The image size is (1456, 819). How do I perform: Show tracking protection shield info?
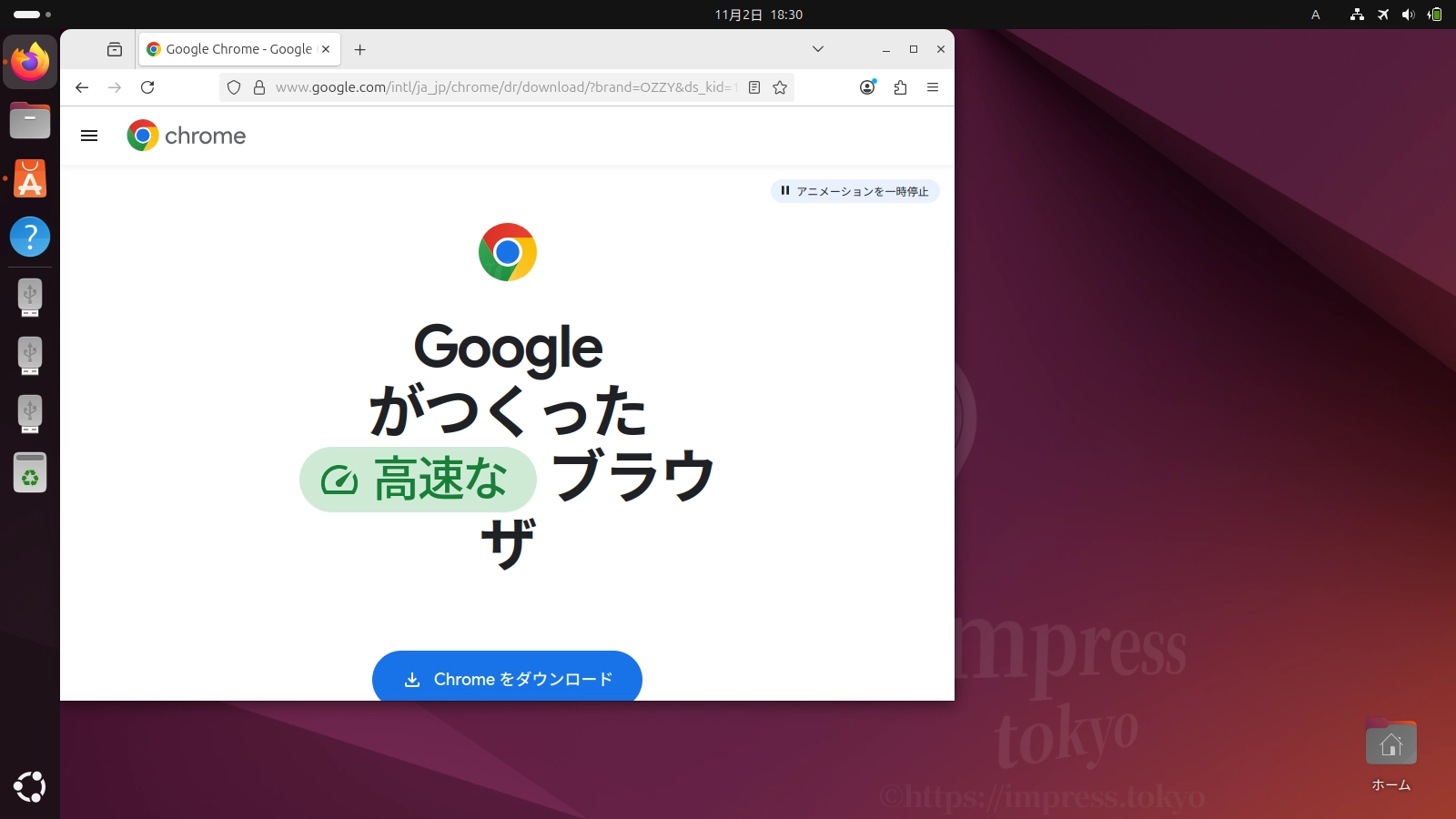234,87
